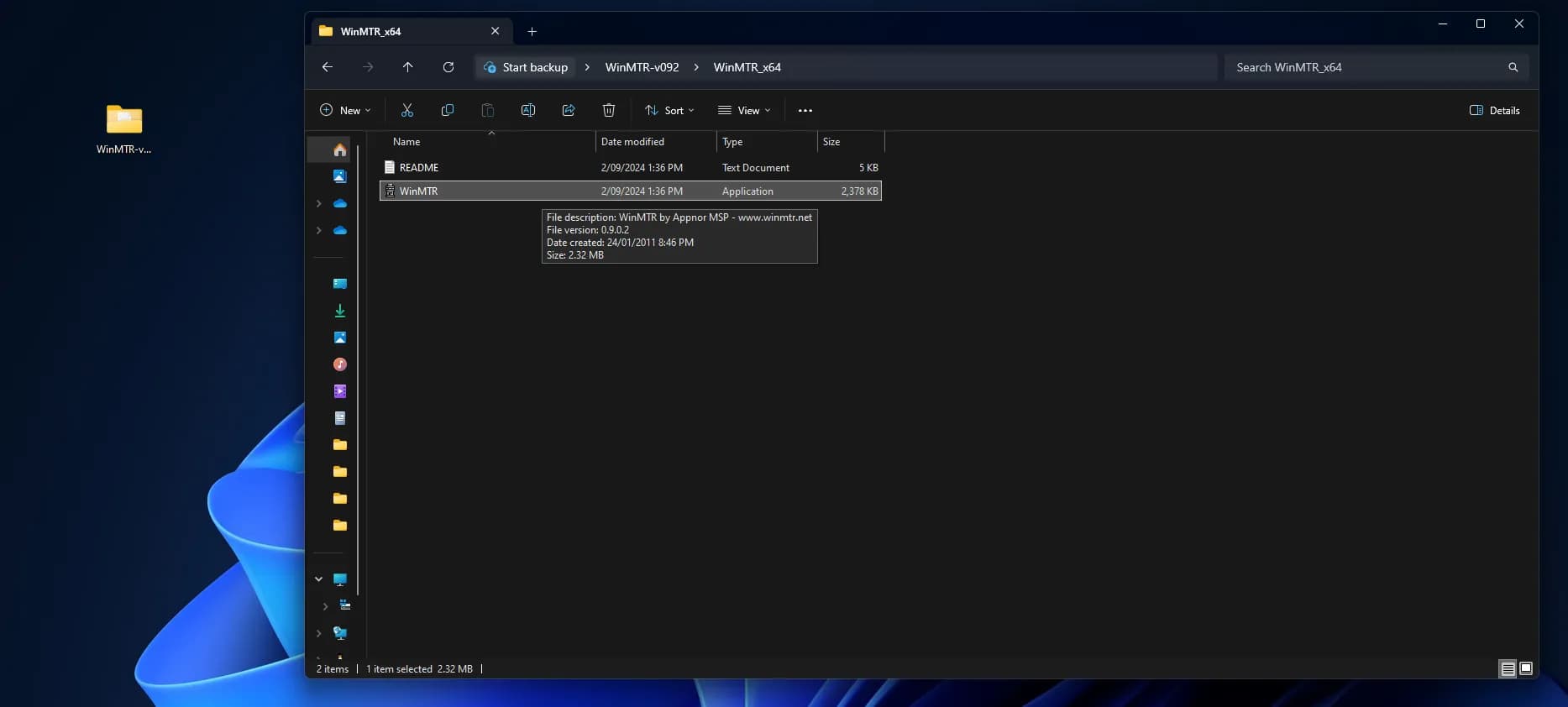1568x707 pixels.
Task: Select This PC in the navigation pane
Action: click(x=340, y=579)
